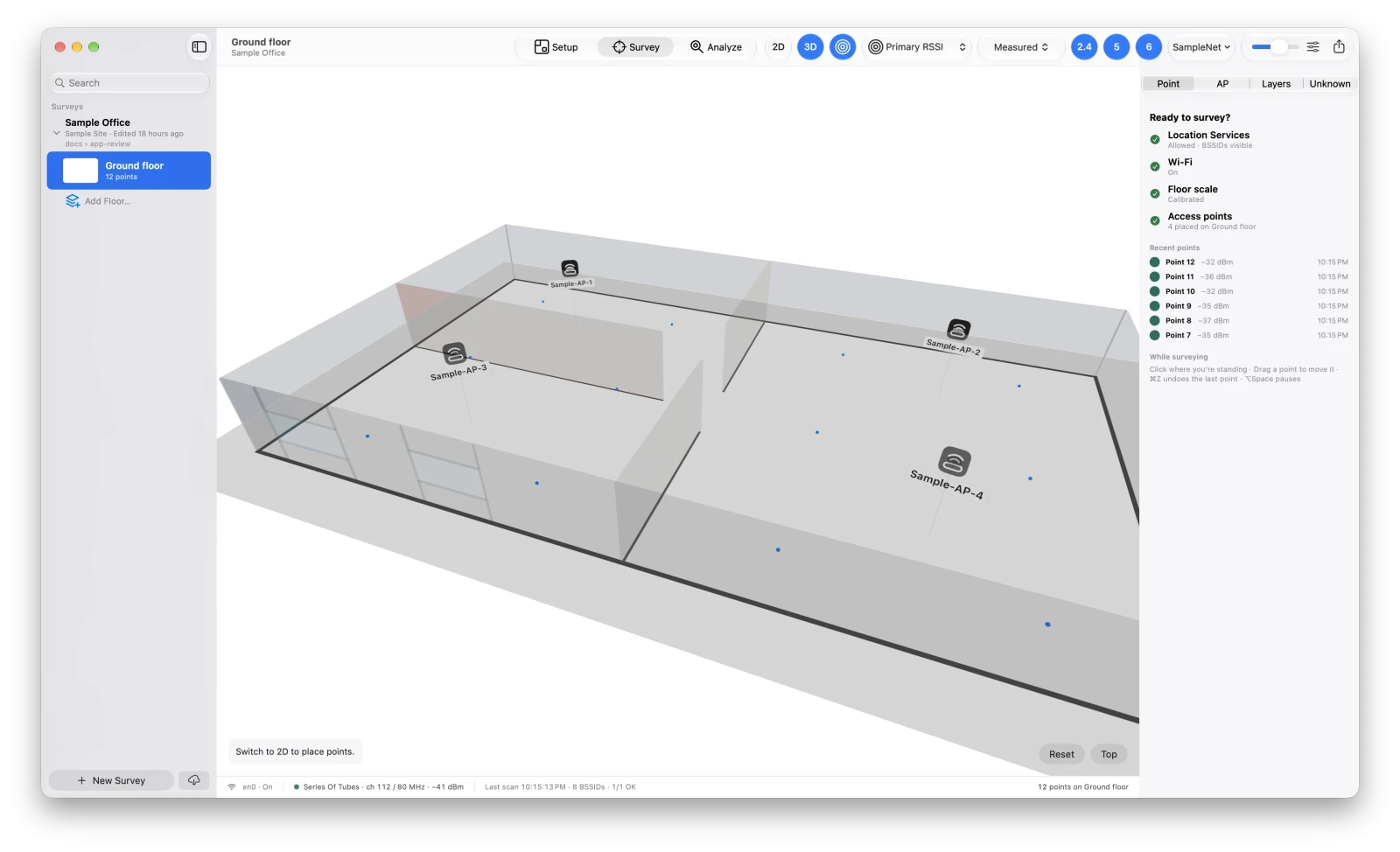
Task: Click the cloud sync icon button
Action: [x=194, y=780]
